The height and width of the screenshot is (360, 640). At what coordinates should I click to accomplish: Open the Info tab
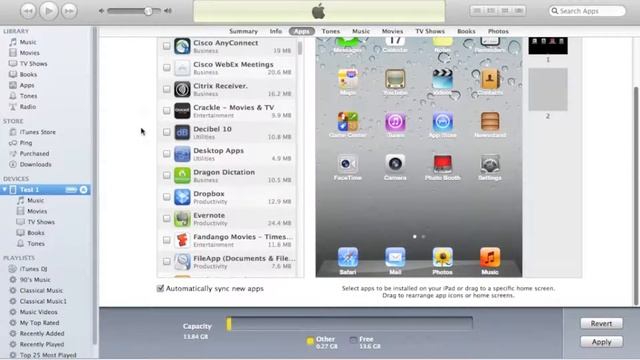(x=276, y=31)
